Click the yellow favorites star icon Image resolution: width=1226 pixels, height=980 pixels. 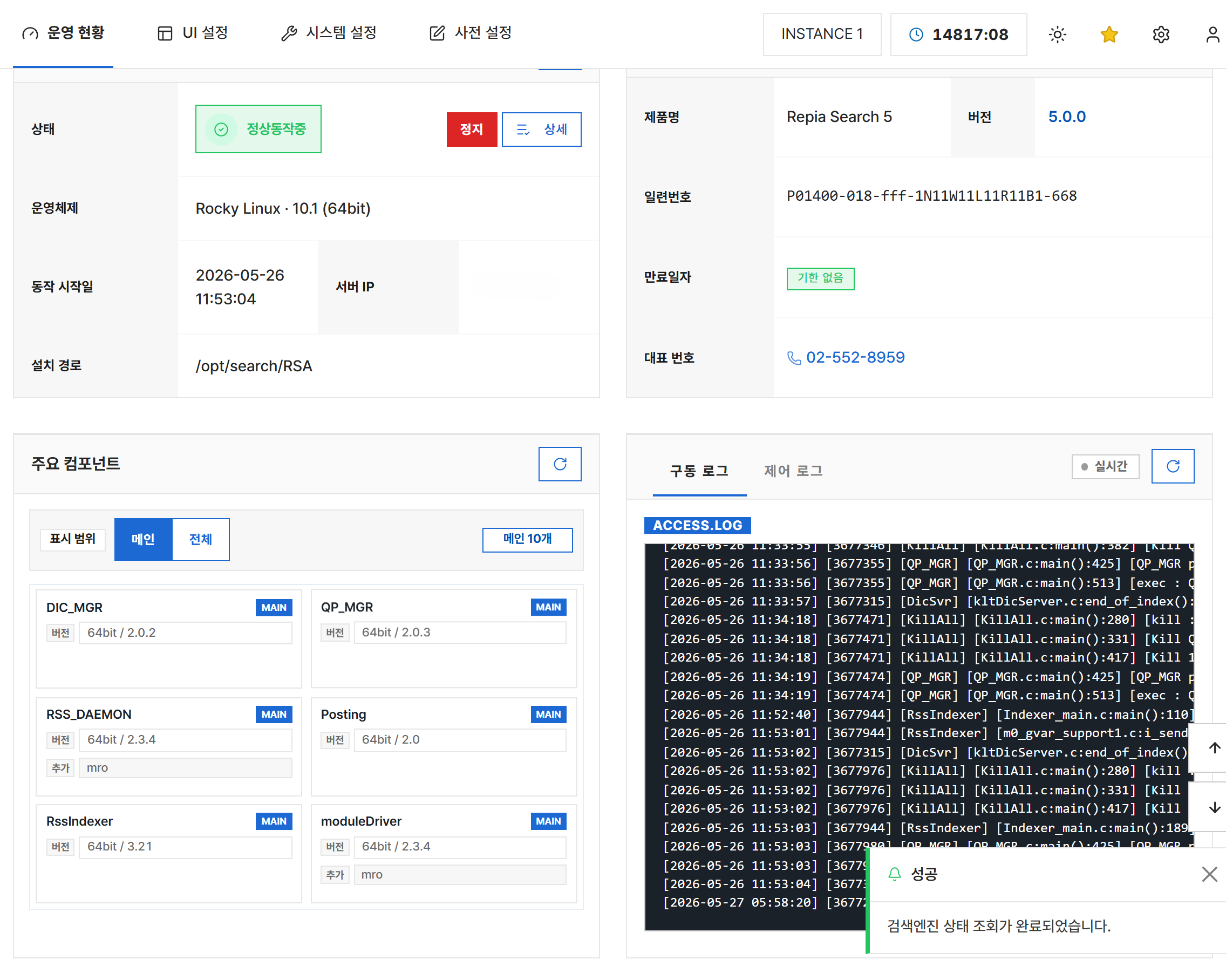(1109, 35)
